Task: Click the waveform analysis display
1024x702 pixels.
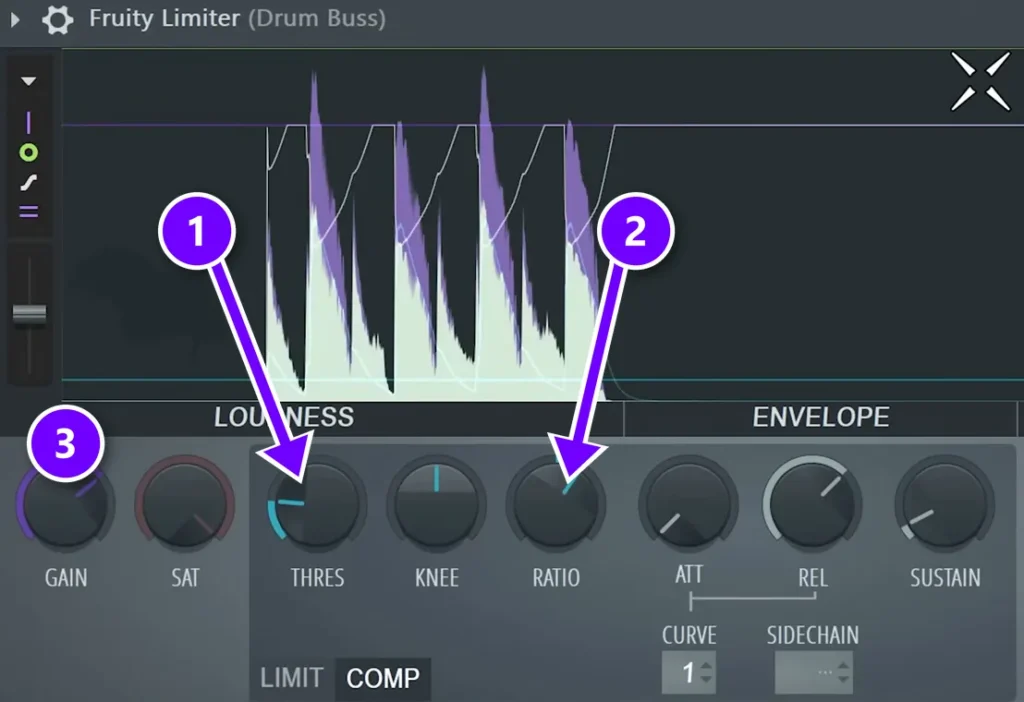Action: click(x=542, y=225)
